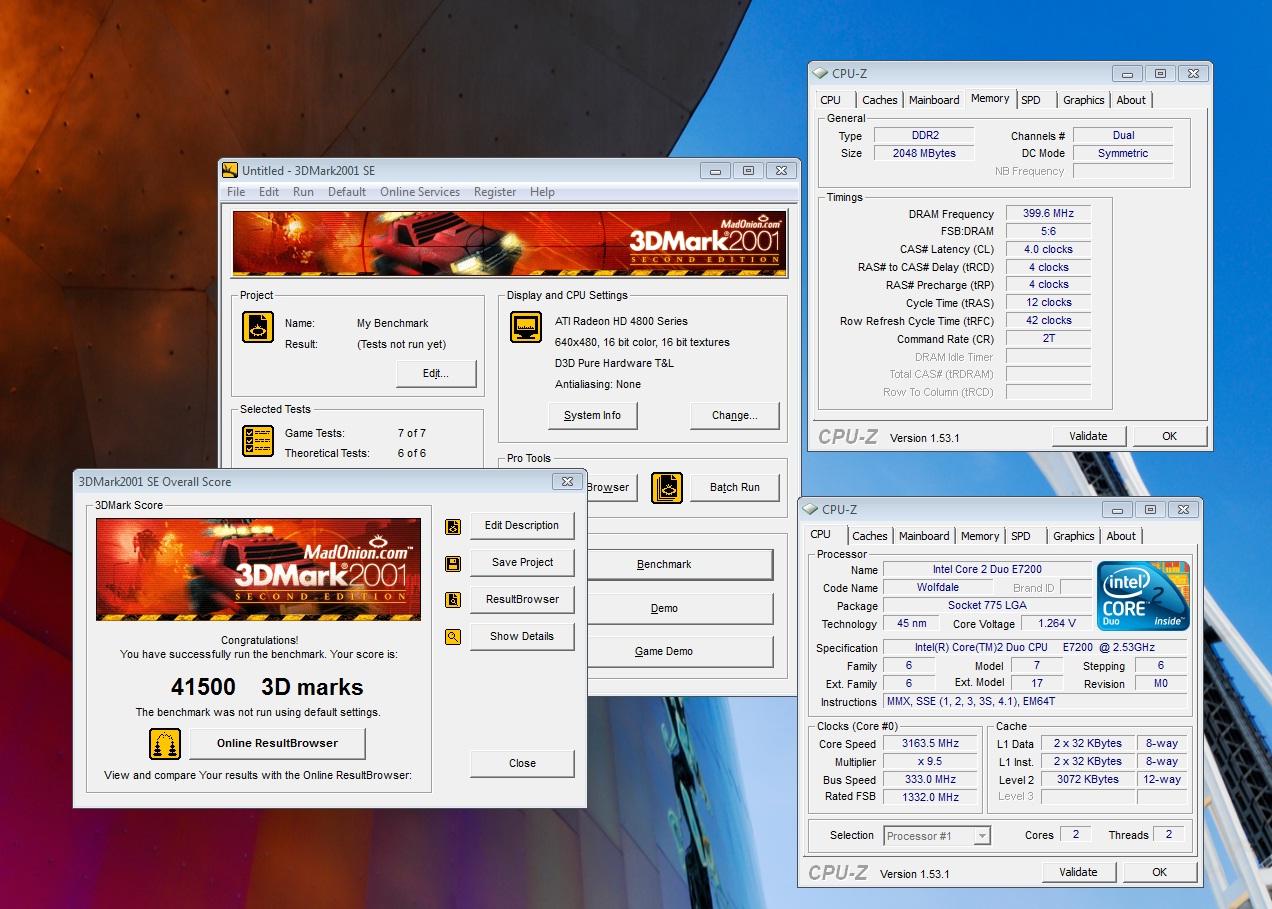Click the Show Details magnifier icon
This screenshot has width=1272, height=909.
coord(453,637)
